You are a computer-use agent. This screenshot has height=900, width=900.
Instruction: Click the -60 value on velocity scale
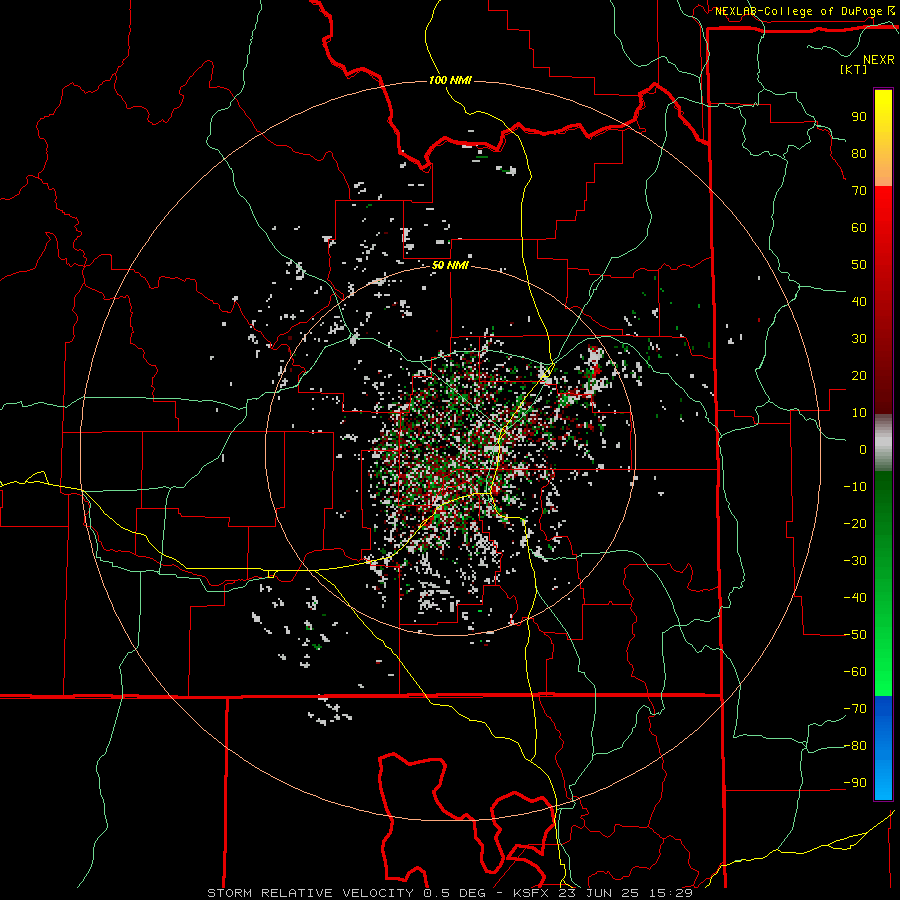point(855,672)
